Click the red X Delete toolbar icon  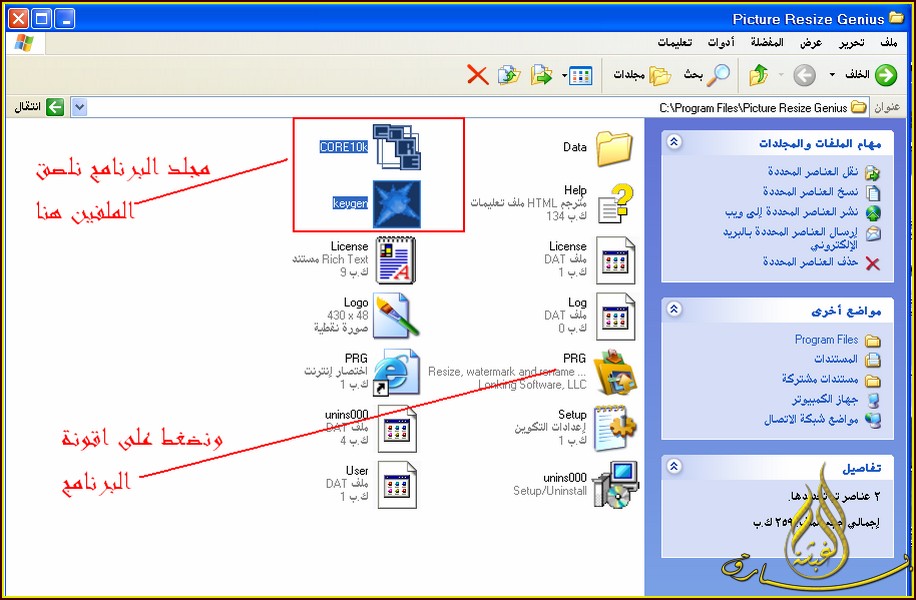[478, 75]
